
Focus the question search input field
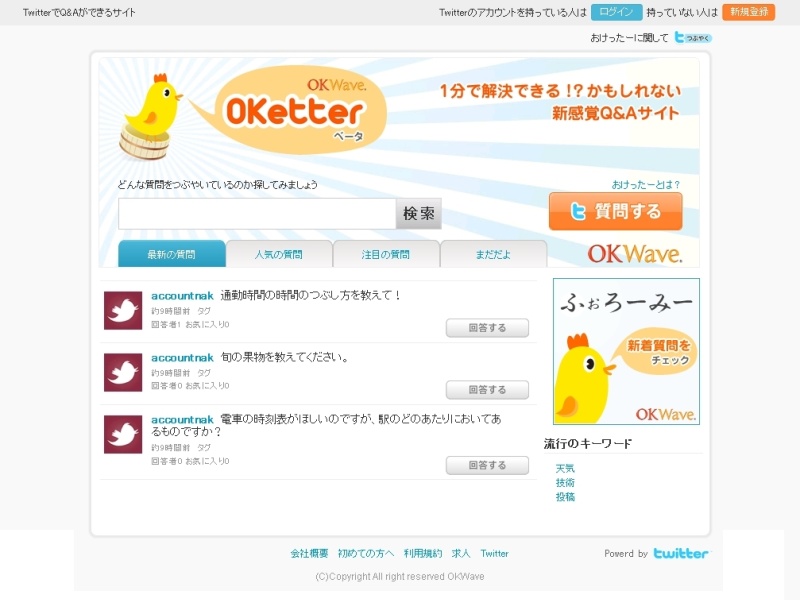point(257,214)
